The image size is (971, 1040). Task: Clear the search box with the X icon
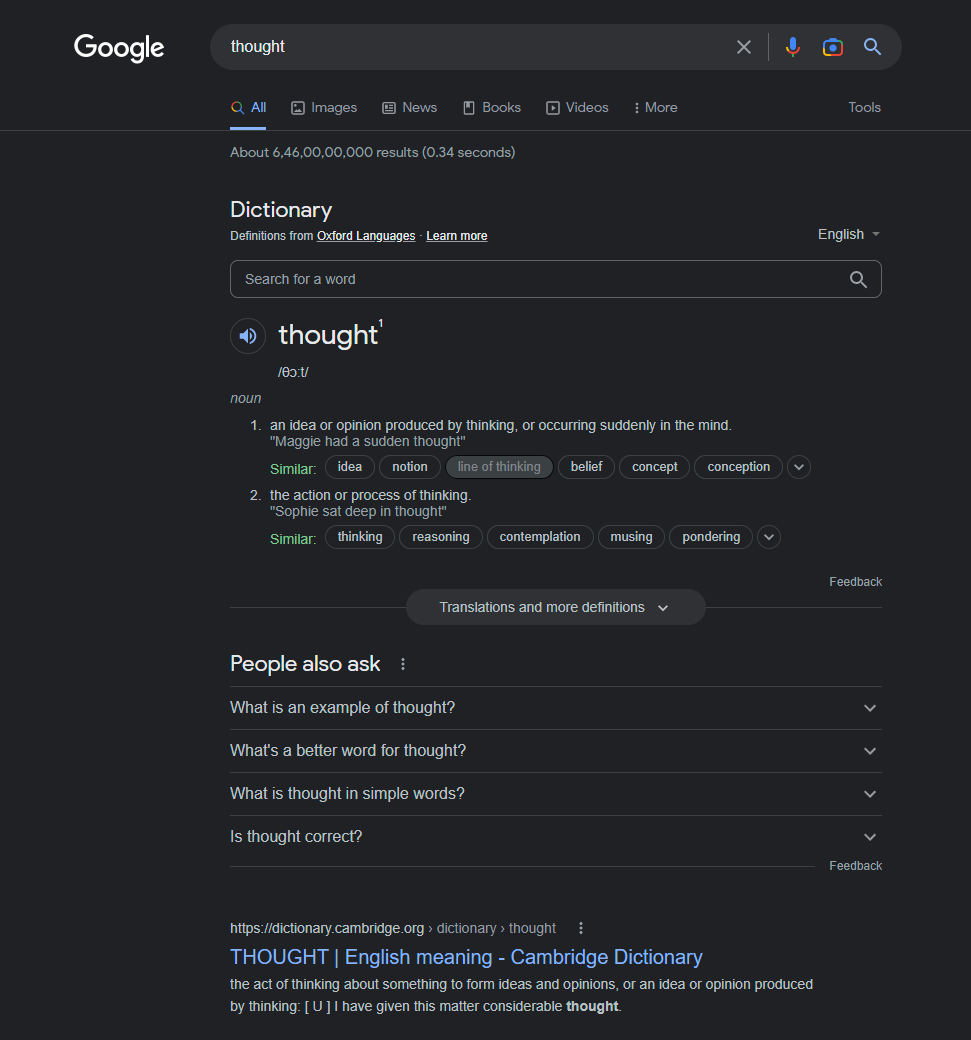pos(744,47)
